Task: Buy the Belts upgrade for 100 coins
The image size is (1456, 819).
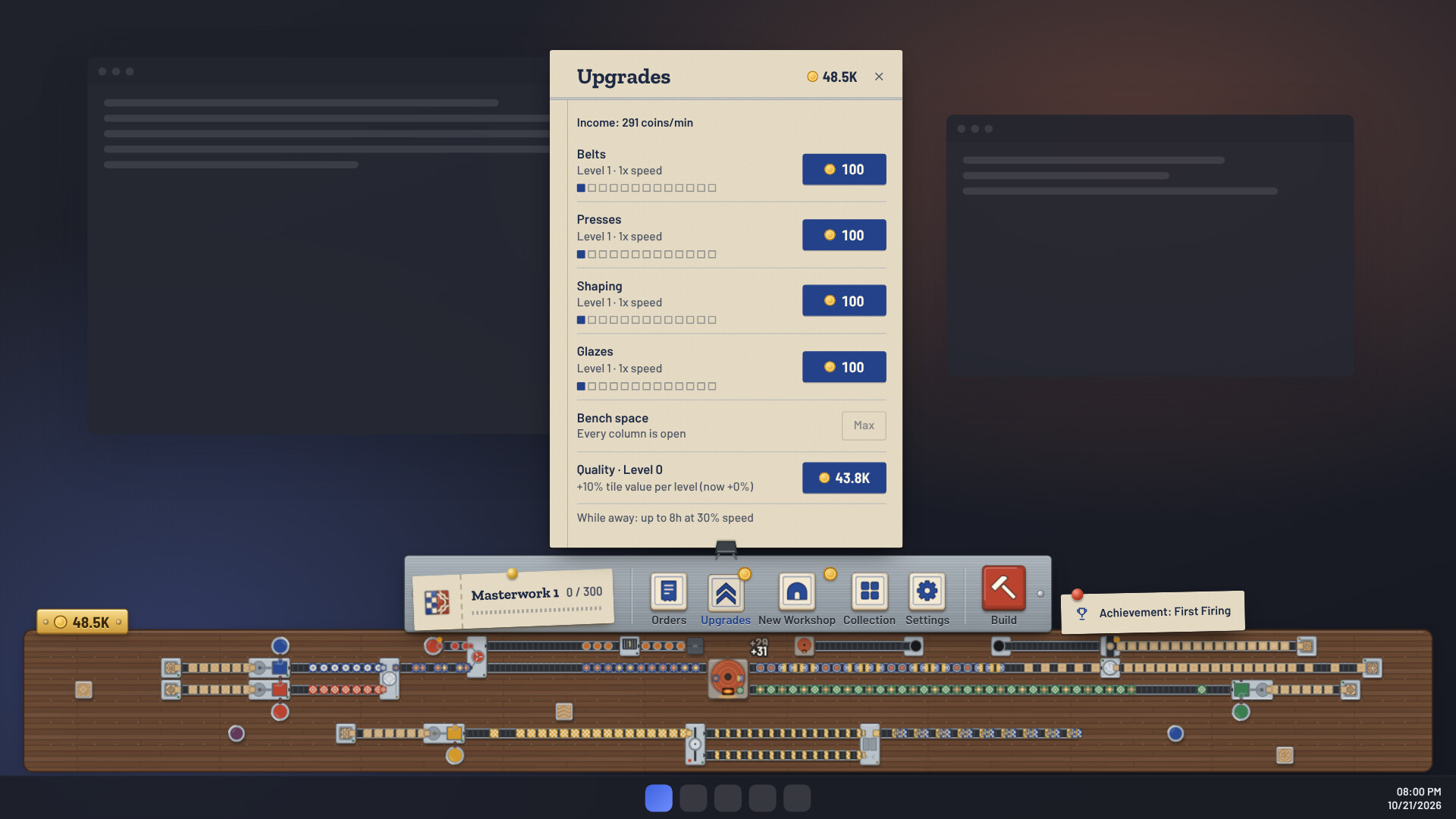Action: click(844, 169)
